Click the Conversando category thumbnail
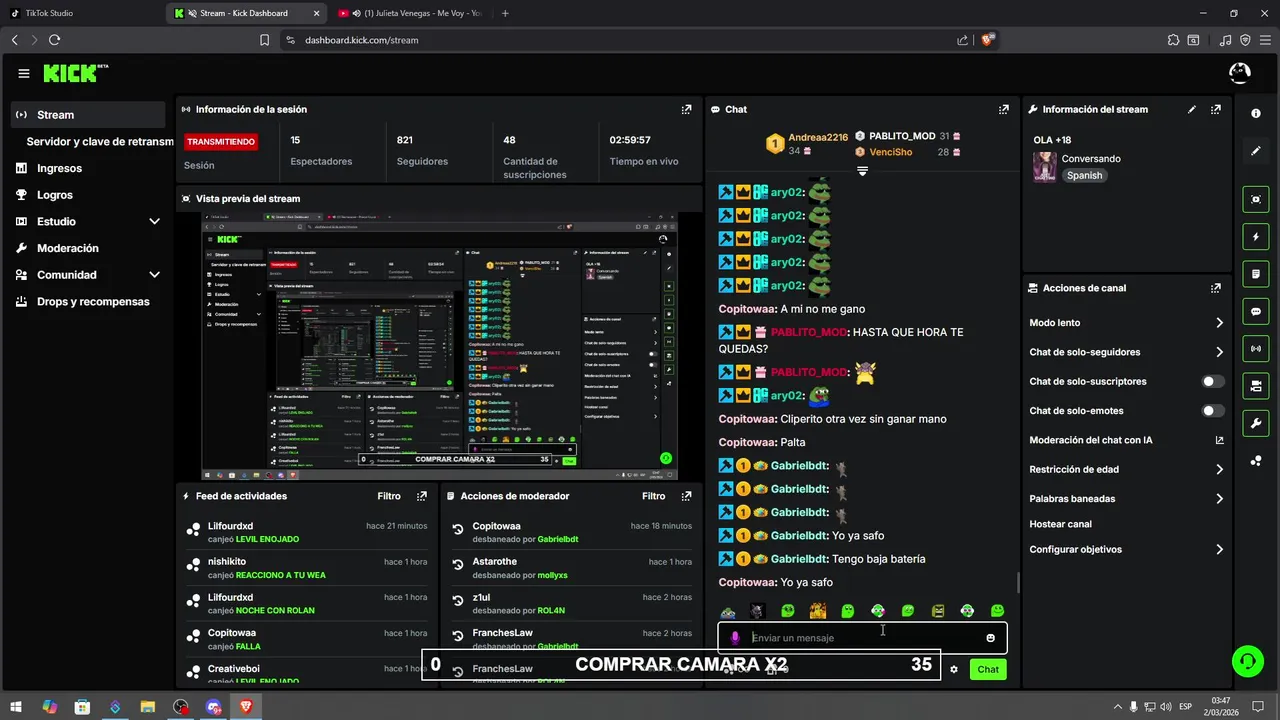 [x=1045, y=167]
